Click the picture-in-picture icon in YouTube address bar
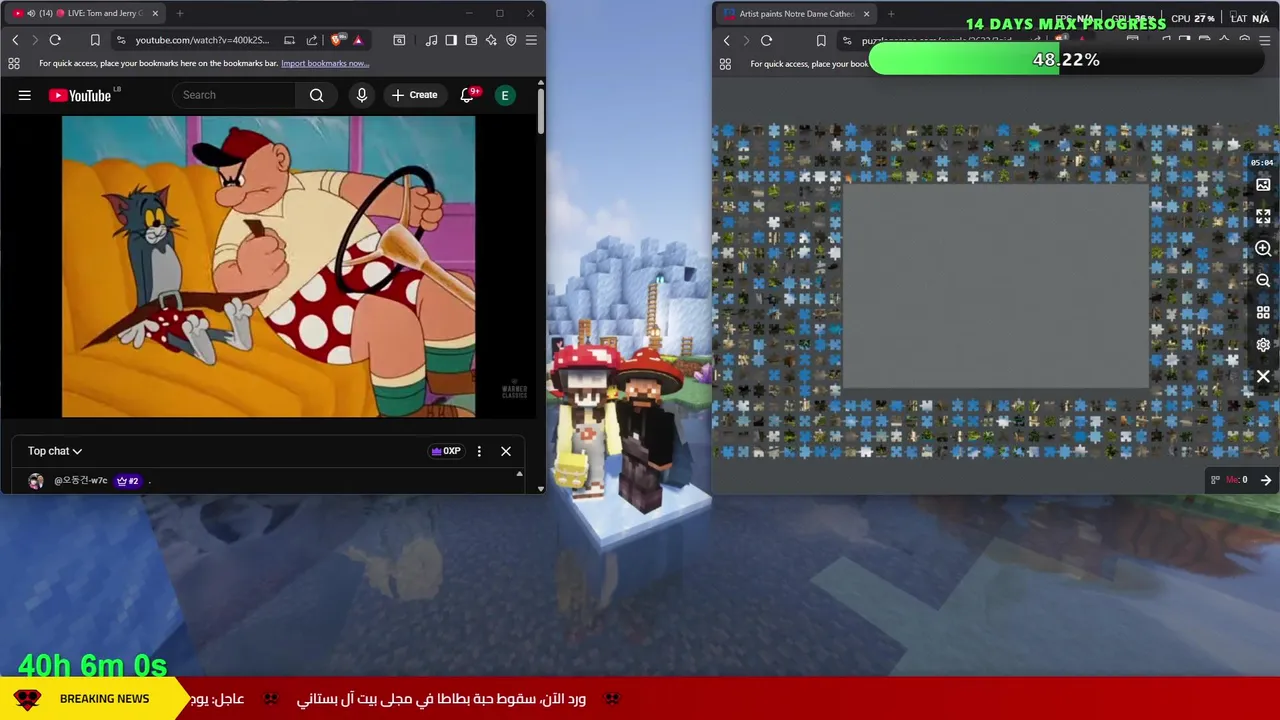Viewport: 1280px width, 720px height. click(x=289, y=40)
